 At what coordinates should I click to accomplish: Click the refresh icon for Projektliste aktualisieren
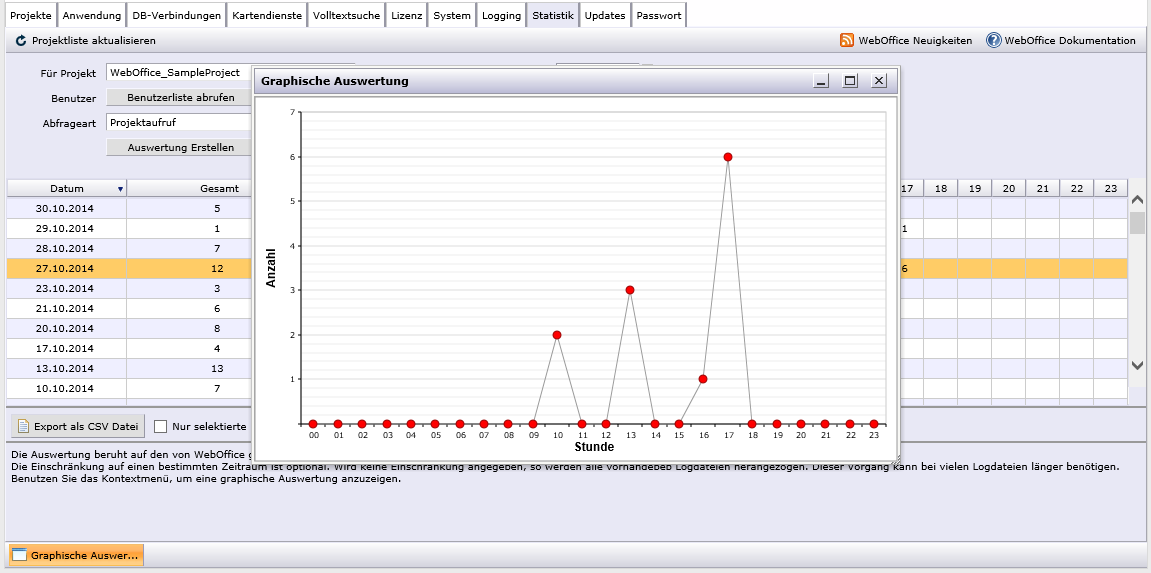click(x=21, y=41)
